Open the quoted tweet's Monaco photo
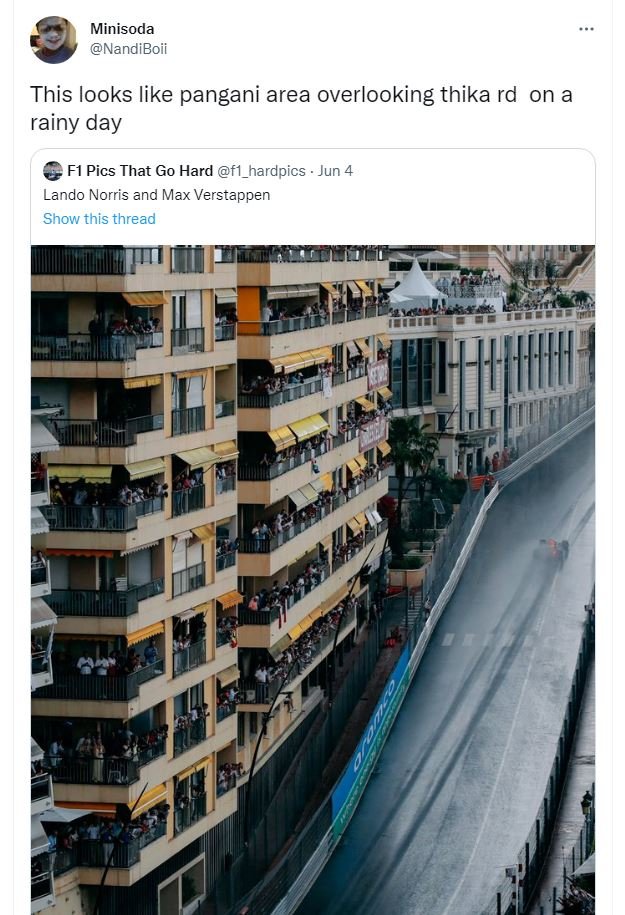This screenshot has width=625, height=915. [x=312, y=580]
